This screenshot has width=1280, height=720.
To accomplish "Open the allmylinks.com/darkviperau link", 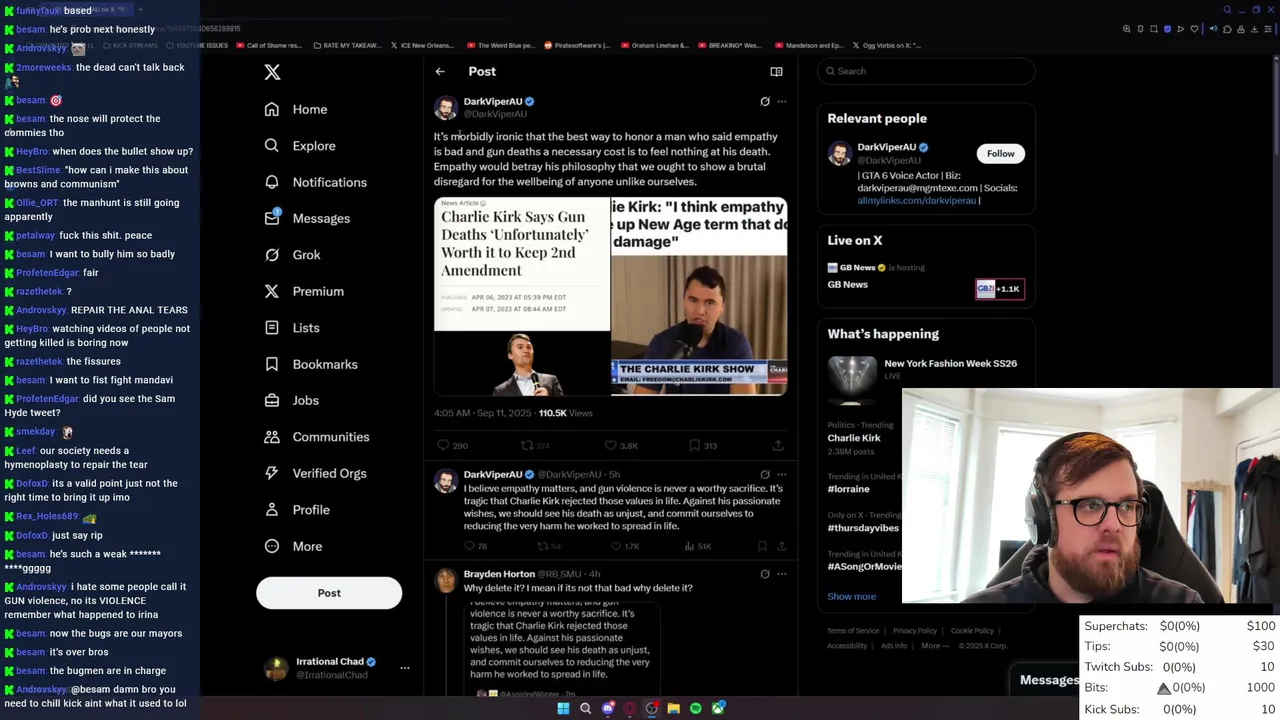I will [916, 201].
